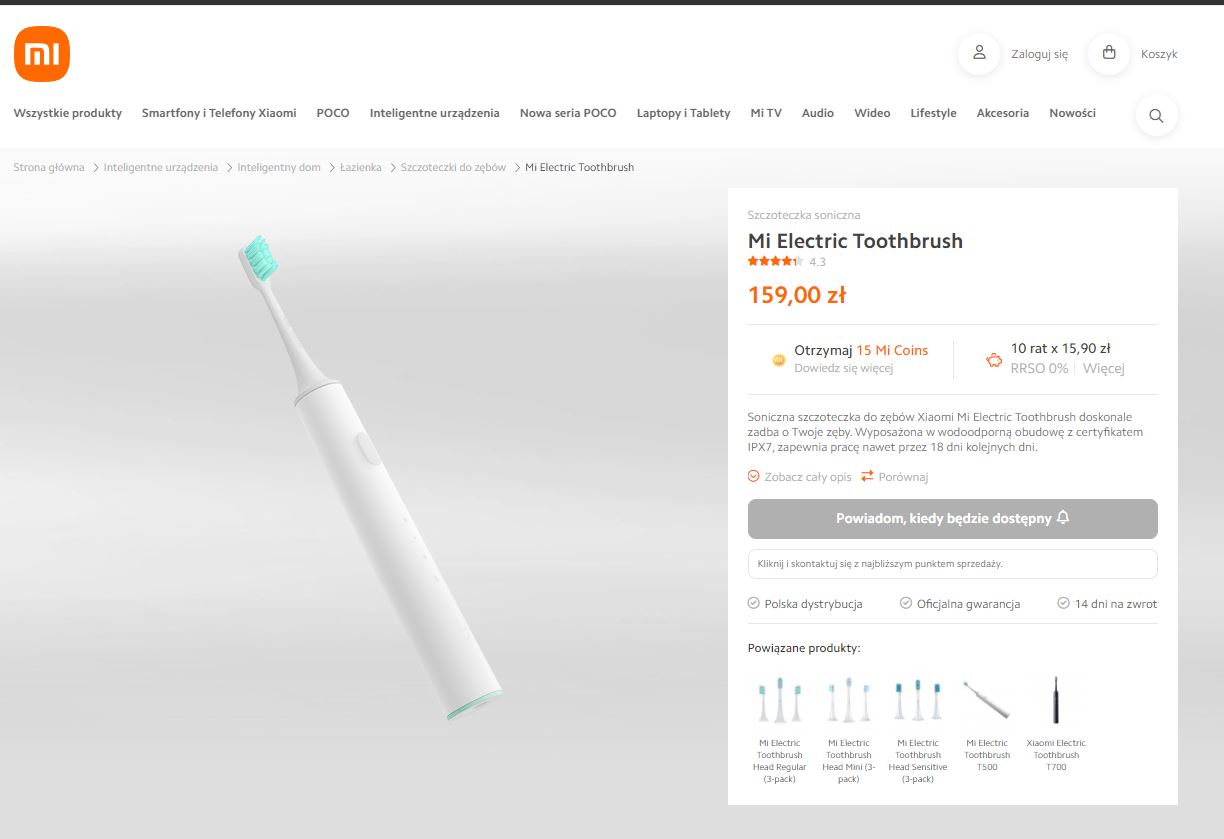Click the piggy bank installment icon
Image resolution: width=1224 pixels, height=839 pixels.
(x=994, y=360)
